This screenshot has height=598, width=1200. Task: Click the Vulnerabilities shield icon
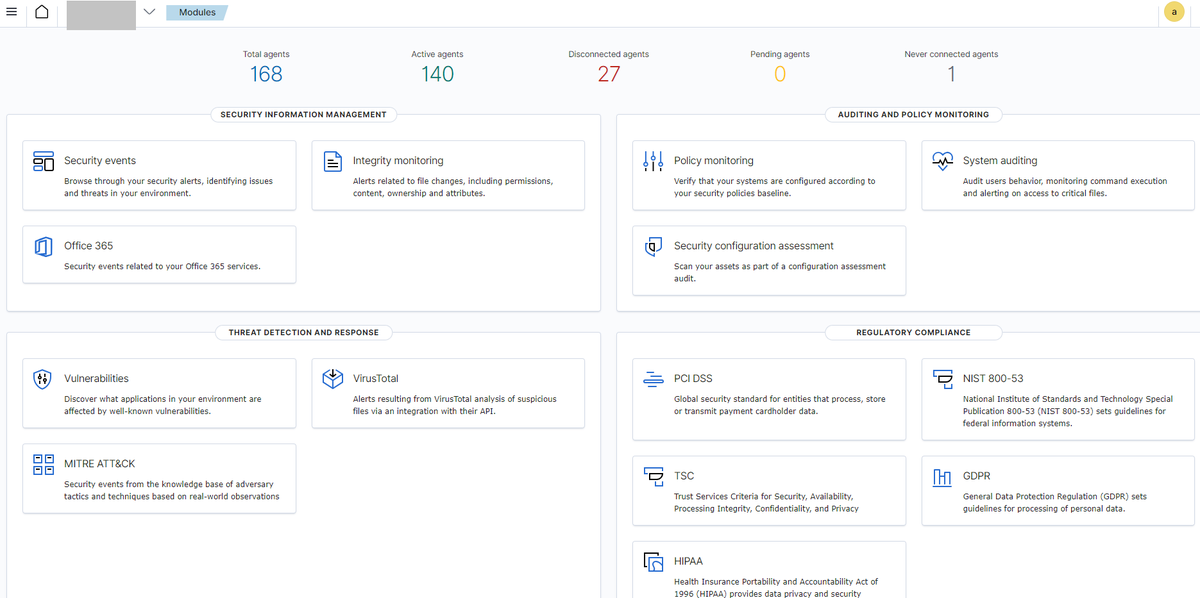point(43,379)
